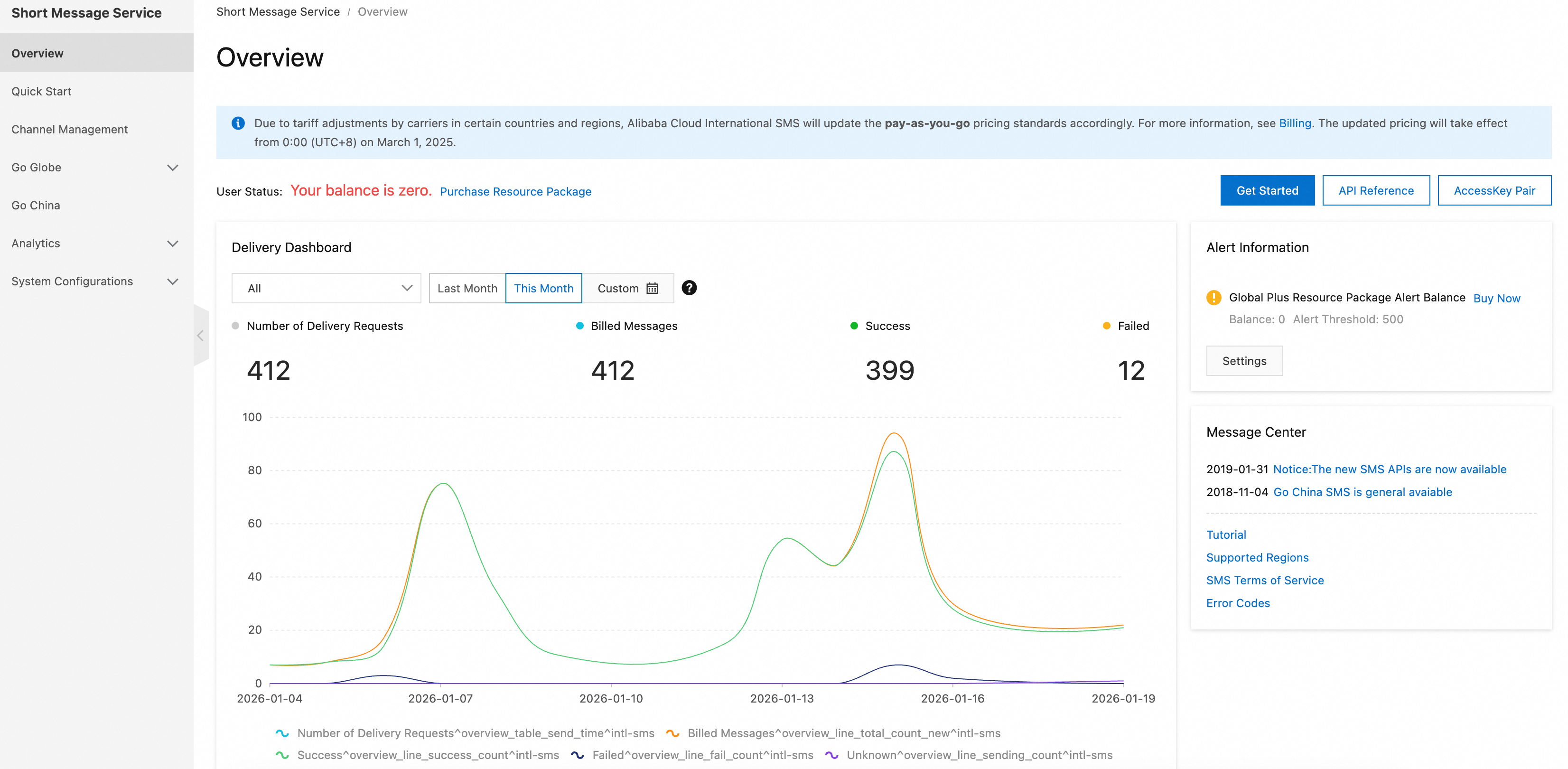This screenshot has height=769, width=1568.
Task: Toggle Number of Delivery Requests legend icon
Action: click(282, 733)
